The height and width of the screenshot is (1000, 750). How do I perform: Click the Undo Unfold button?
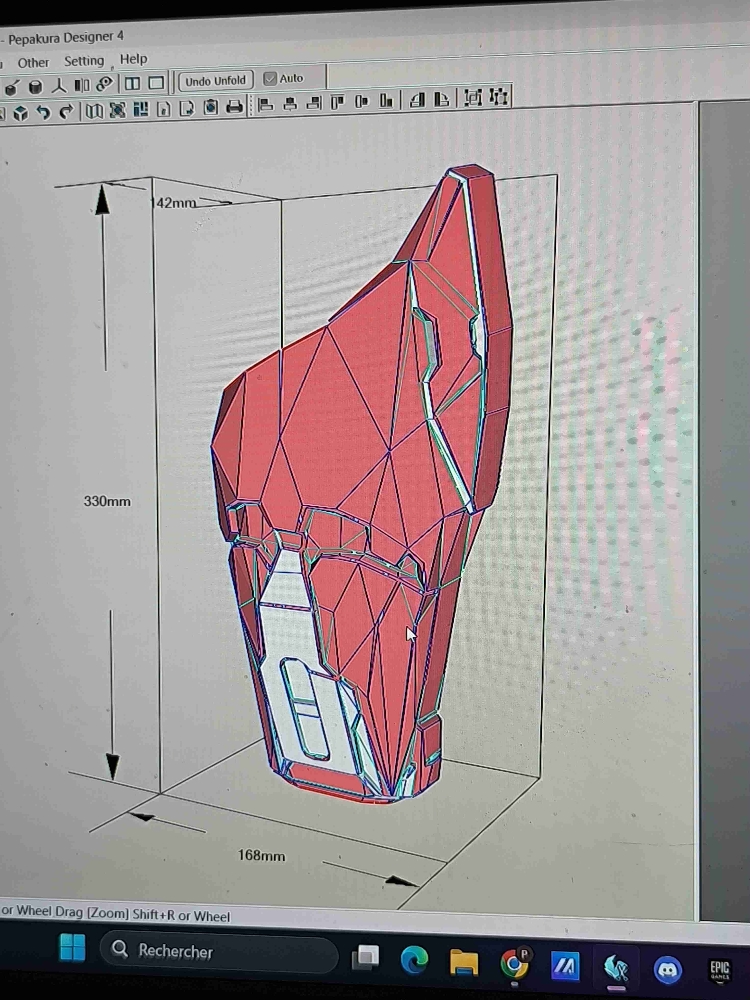point(215,81)
